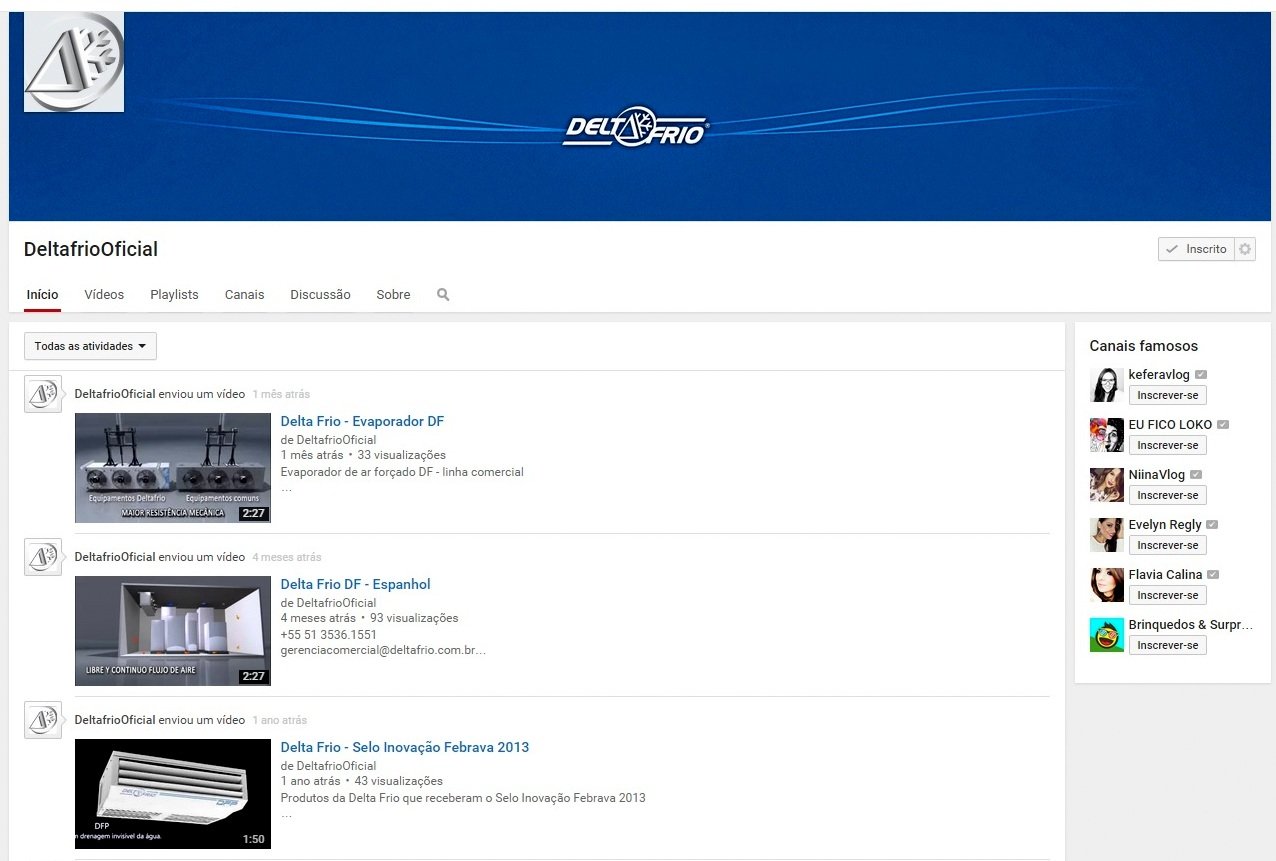Switch to the Início tab
Screen dimensions: 1276x861
43,295
